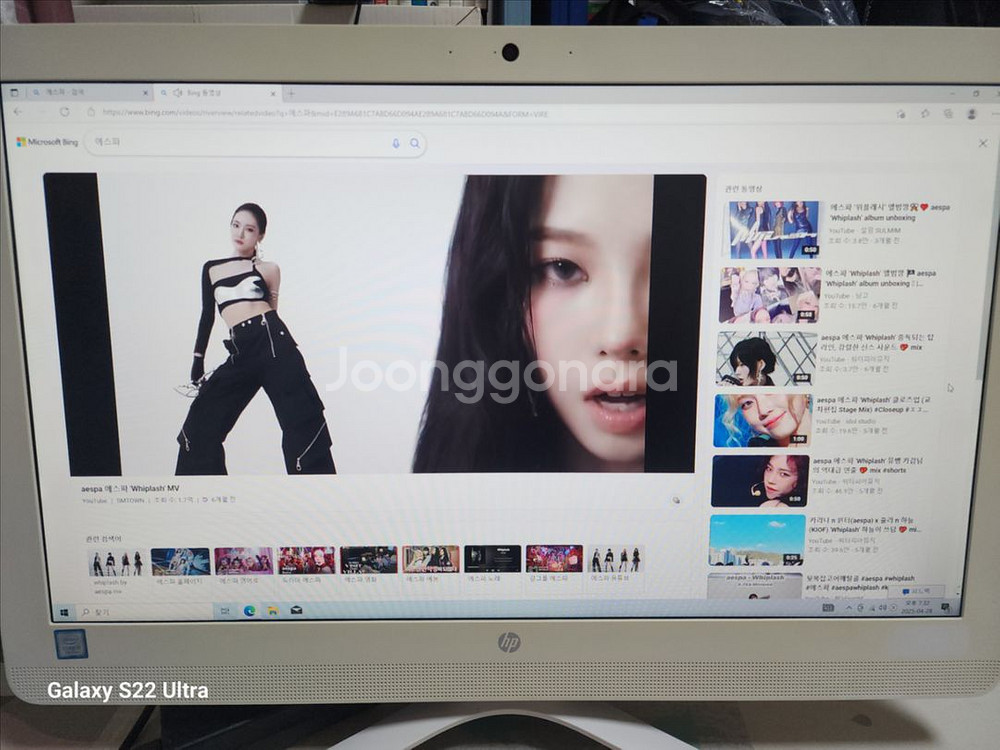The width and height of the screenshot is (1000, 750).
Task: Select sixth related search group photo thumbnail
Action: (430, 559)
